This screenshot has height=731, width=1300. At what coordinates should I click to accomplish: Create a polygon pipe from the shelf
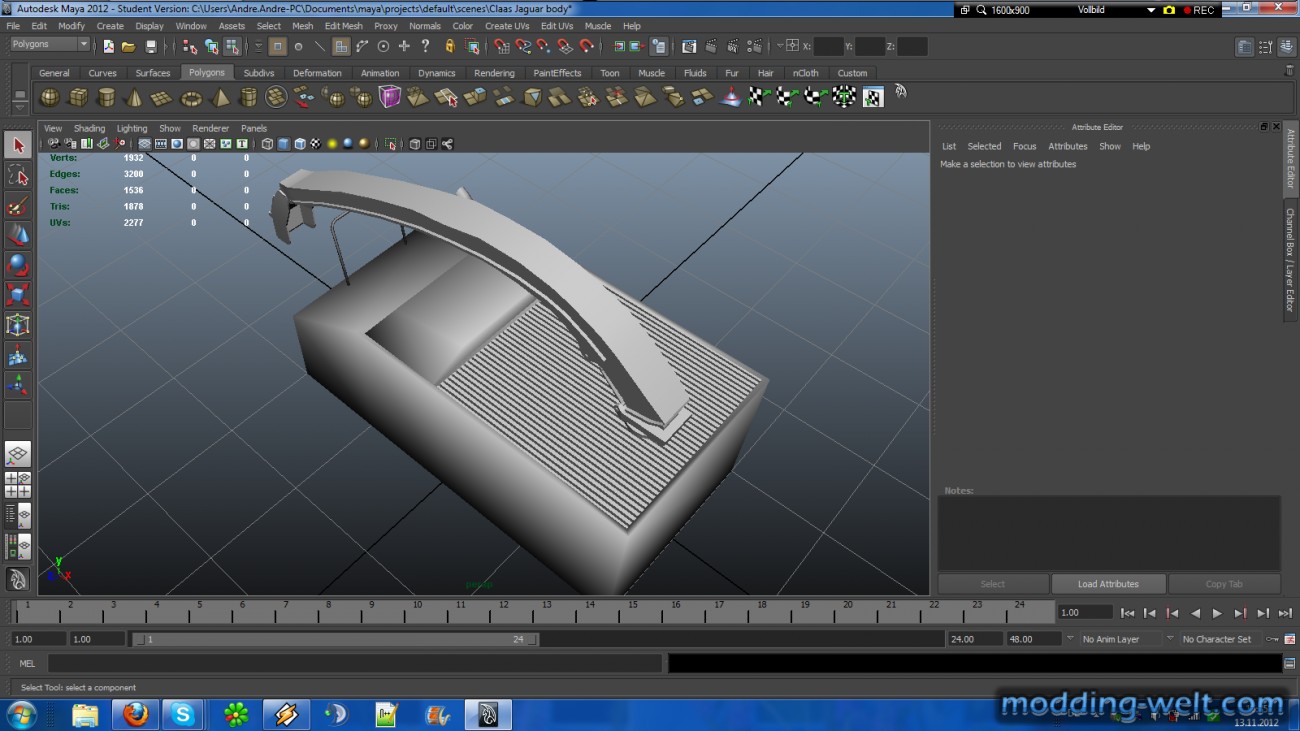point(248,97)
